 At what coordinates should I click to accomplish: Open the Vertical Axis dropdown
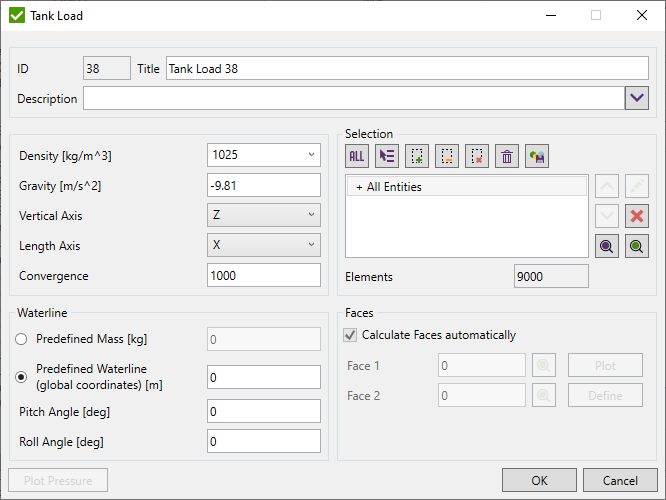click(x=311, y=215)
